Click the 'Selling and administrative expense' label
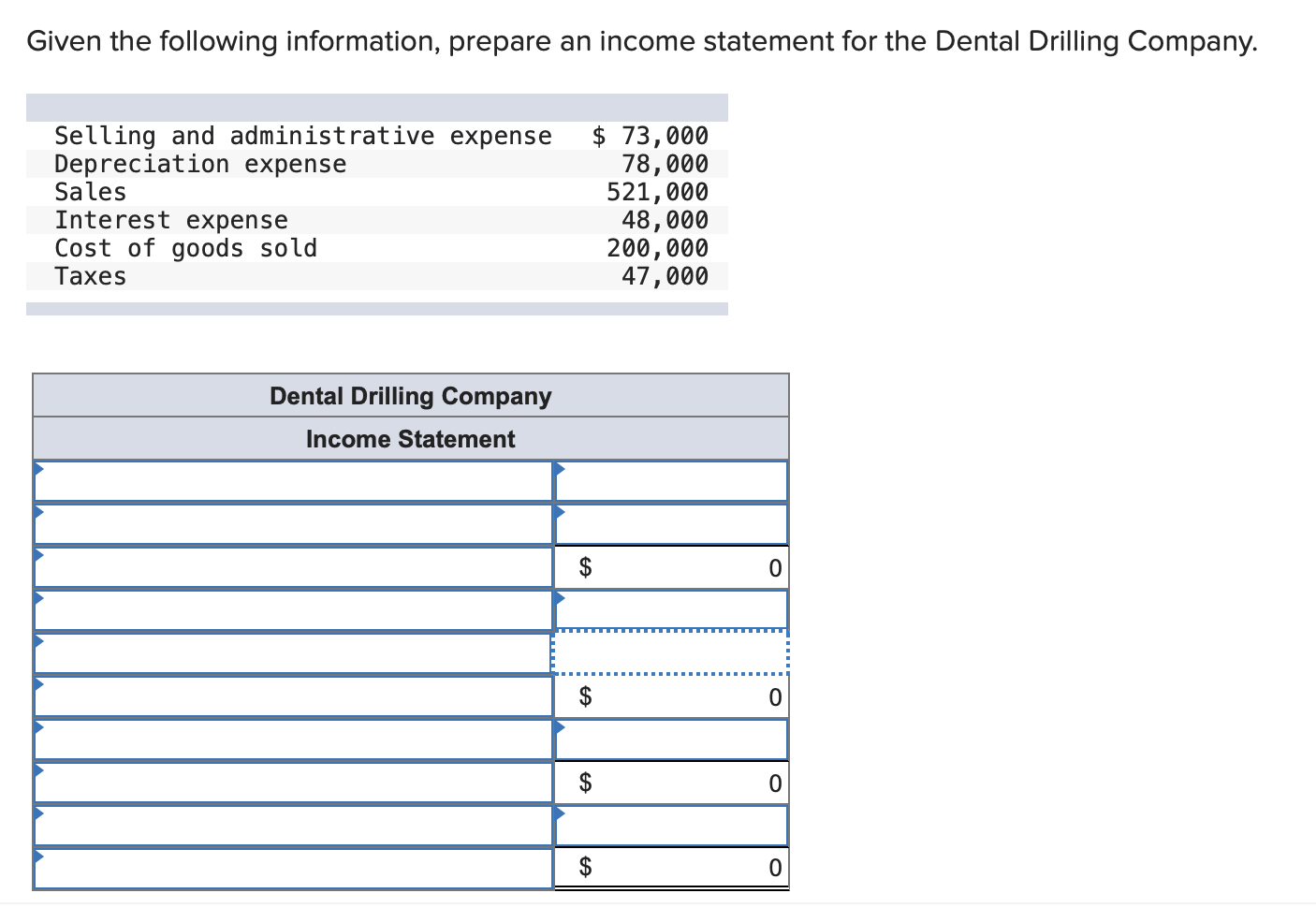 tap(303, 136)
